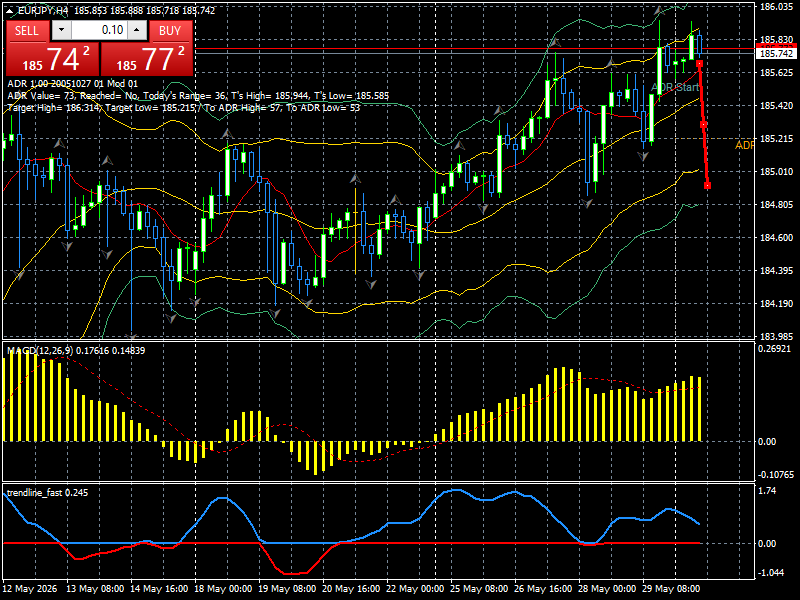Select the top handle of the red trendline

(699, 63)
